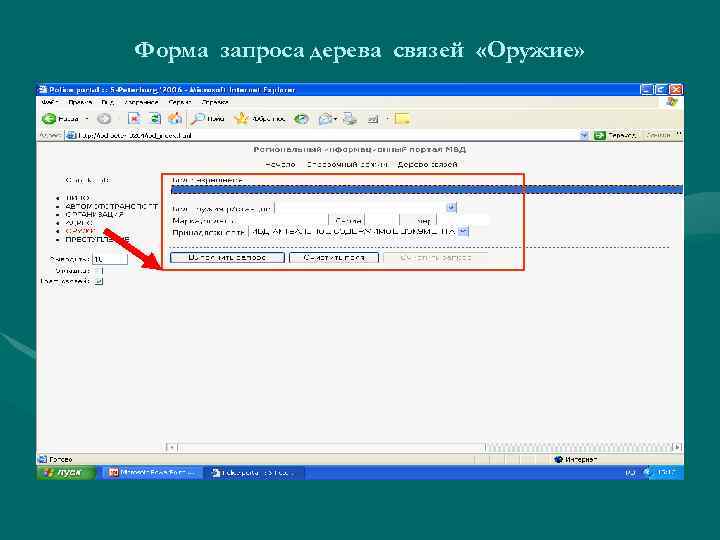The height and width of the screenshot is (540, 720).
Task: Open the Вид menu
Action: [107, 102]
